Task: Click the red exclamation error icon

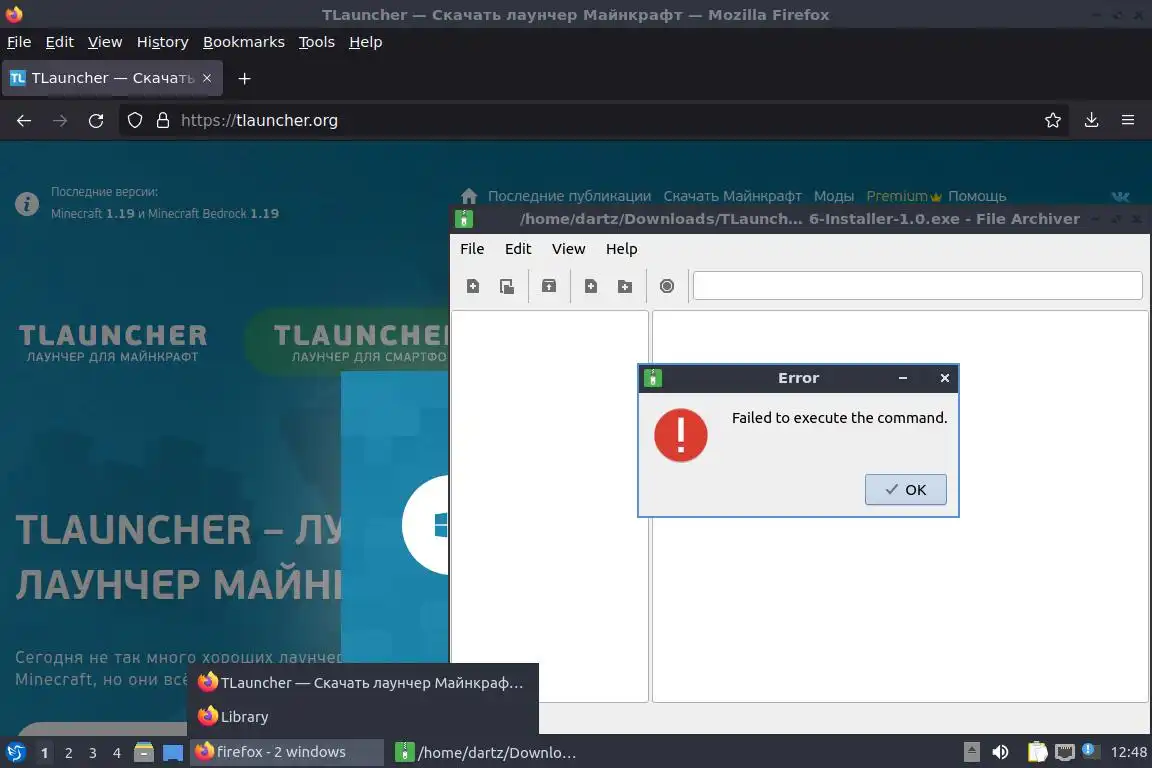Action: coord(681,435)
